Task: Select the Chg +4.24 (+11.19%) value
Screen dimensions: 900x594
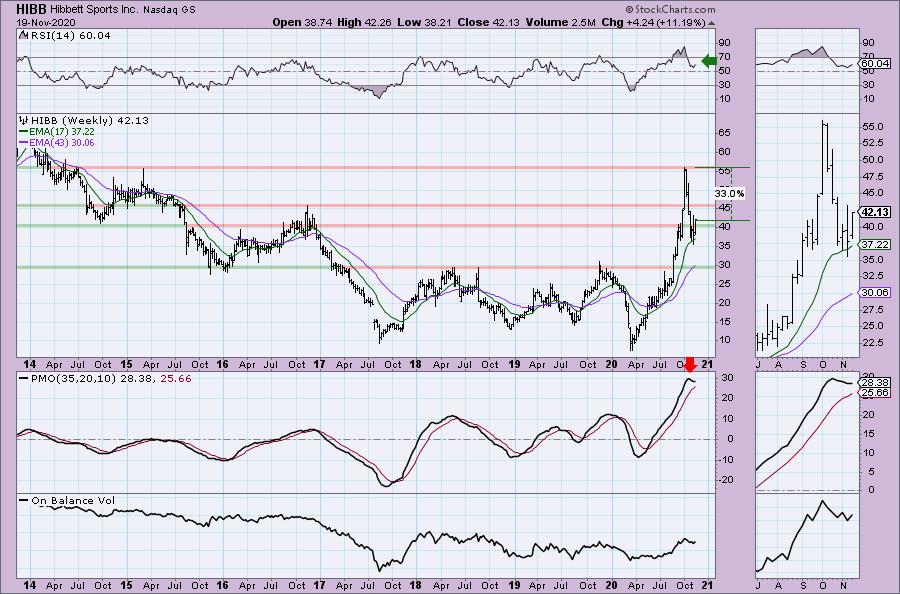Action: coord(653,22)
